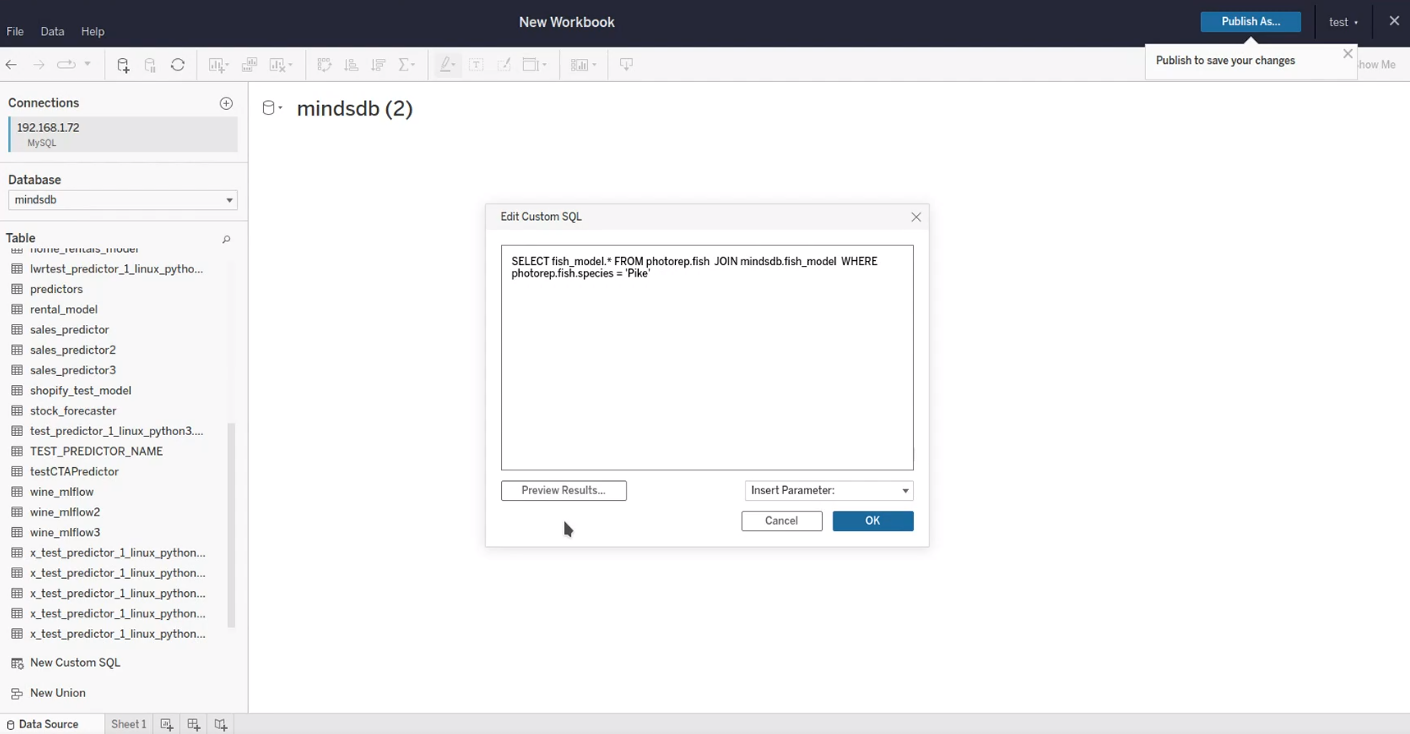The width and height of the screenshot is (1410, 734).
Task: Select the rental_model table
Action: (64, 309)
